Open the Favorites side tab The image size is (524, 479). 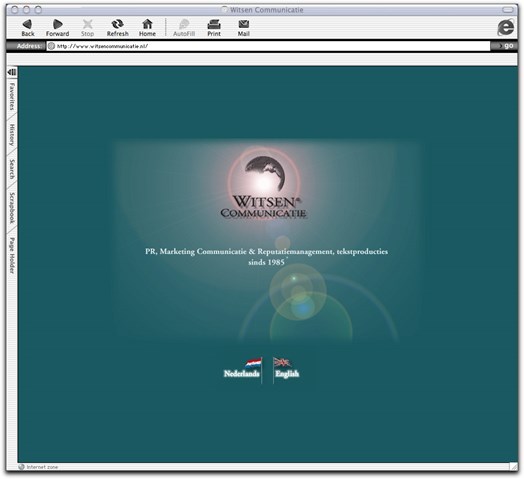12,96
